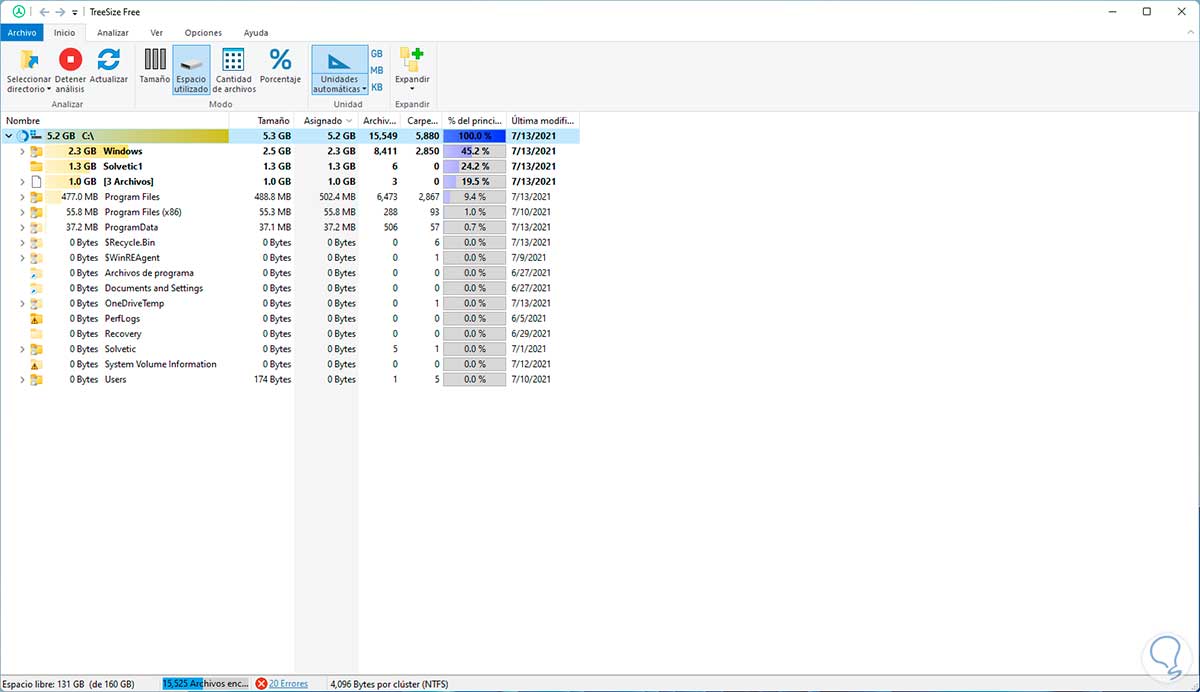Click the Users folder icon
Viewport: 1200px width, 692px height.
point(36,379)
